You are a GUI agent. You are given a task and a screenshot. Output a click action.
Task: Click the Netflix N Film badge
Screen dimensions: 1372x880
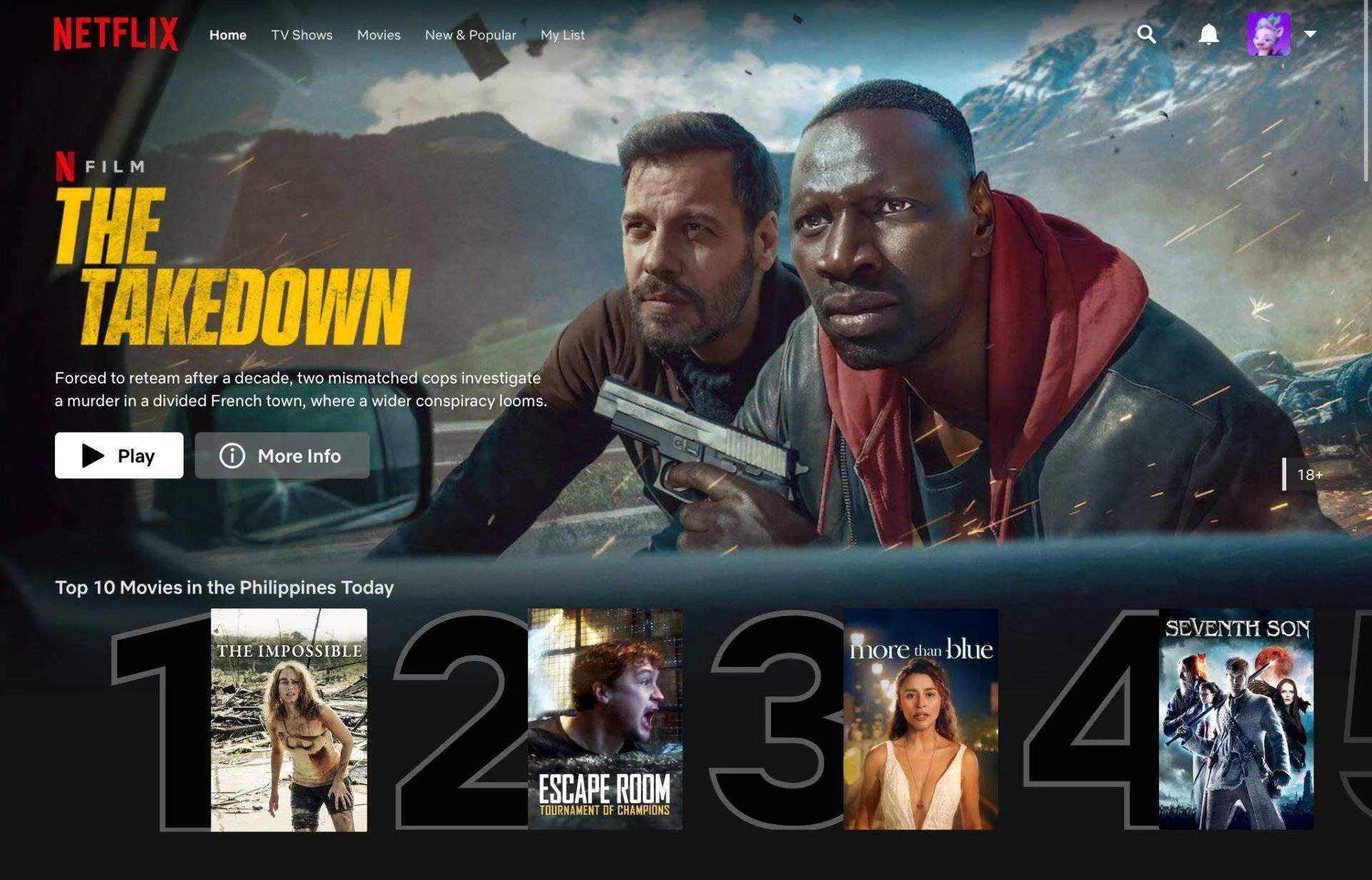(101, 166)
